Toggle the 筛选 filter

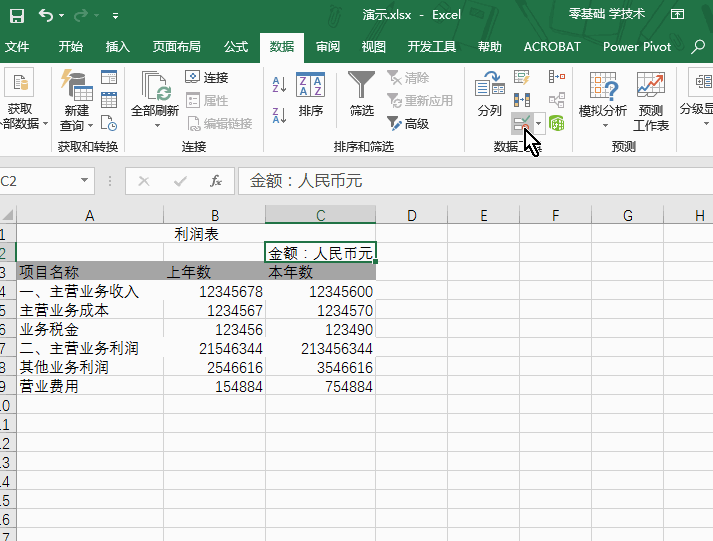[x=361, y=94]
